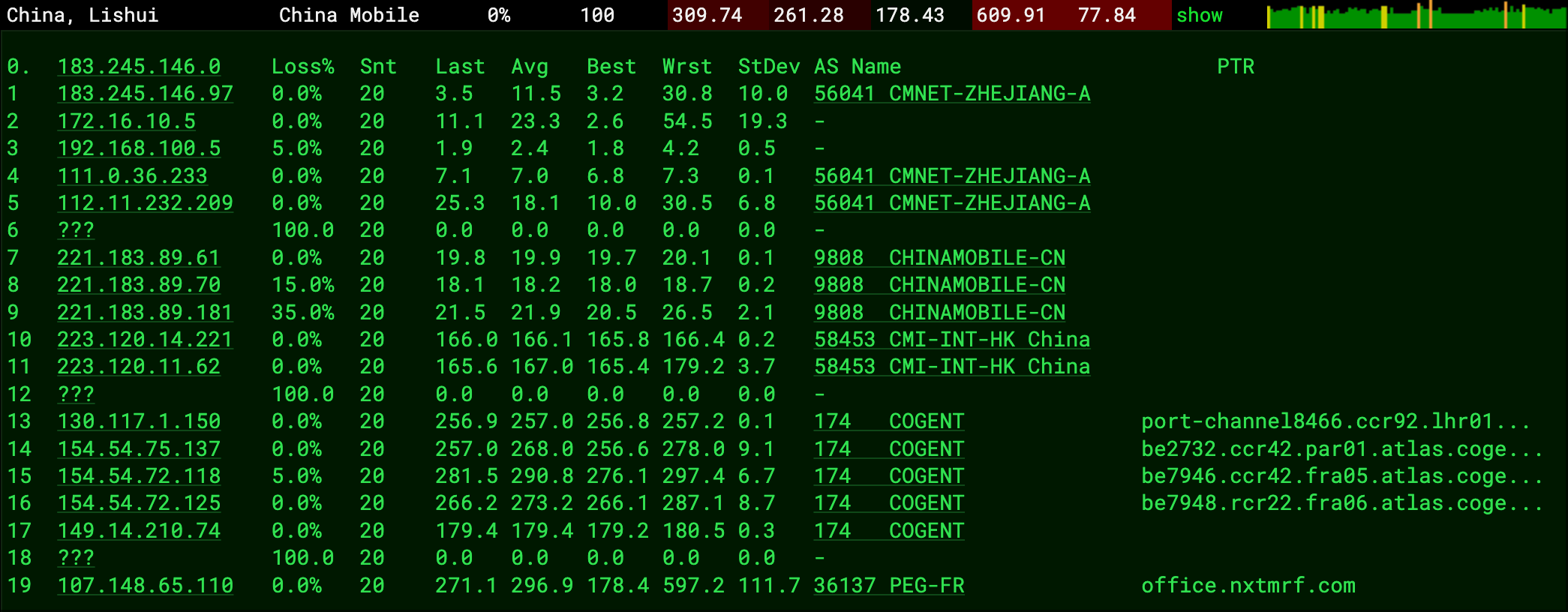The height and width of the screenshot is (612, 1568).
Task: Open IP link 183.245.146.97
Action: pyautogui.click(x=145, y=94)
